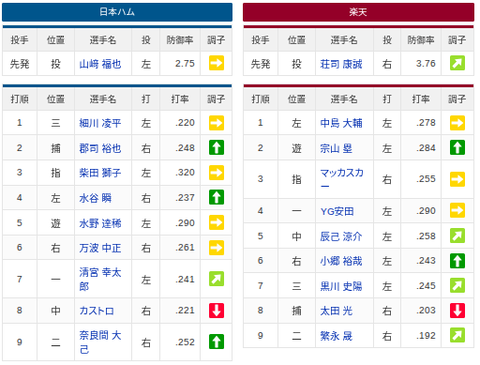Open 郡司 裕也 player link
Image resolution: width=480 pixels, height=365 pixels.
point(100,148)
